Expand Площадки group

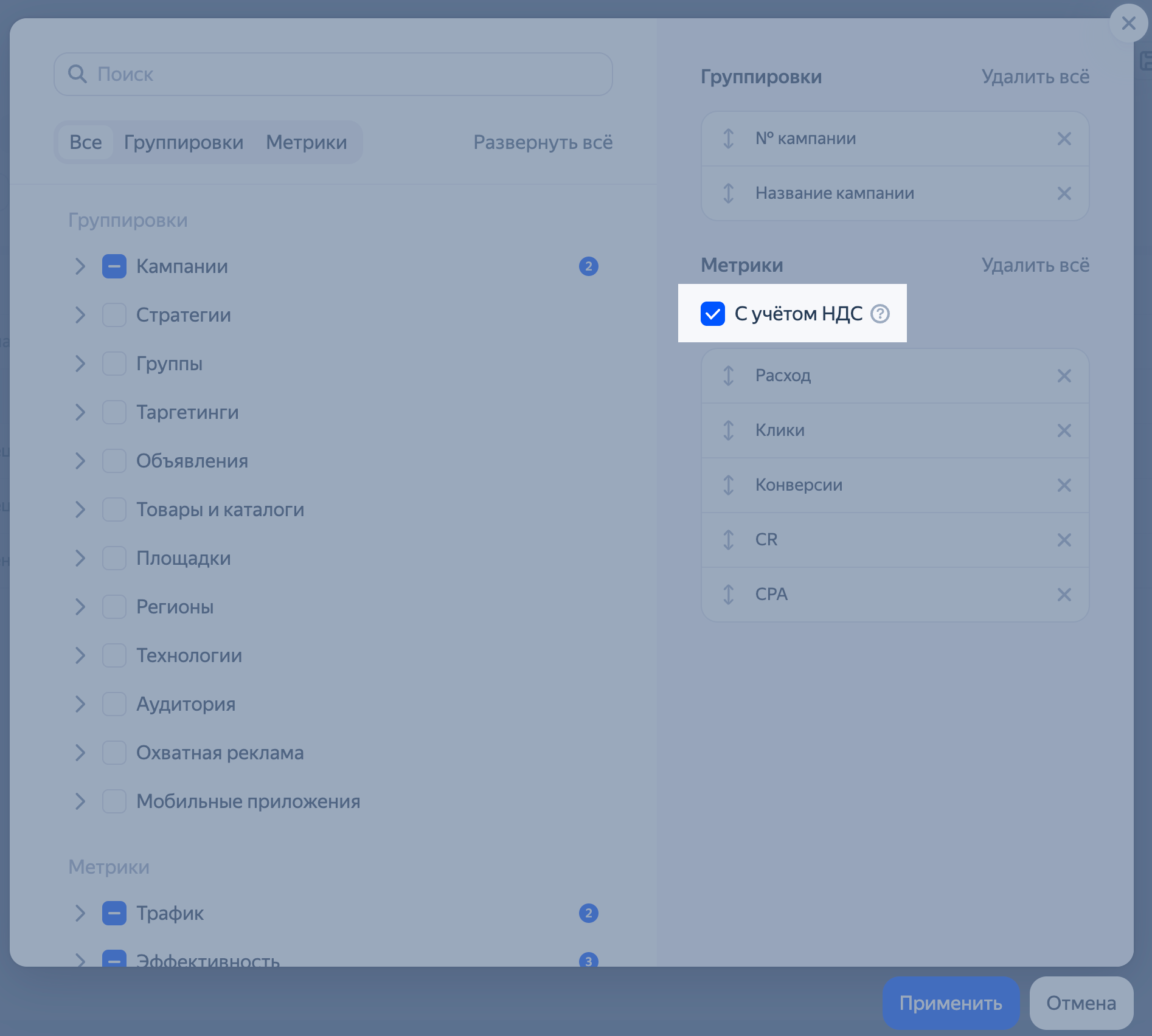tap(80, 558)
